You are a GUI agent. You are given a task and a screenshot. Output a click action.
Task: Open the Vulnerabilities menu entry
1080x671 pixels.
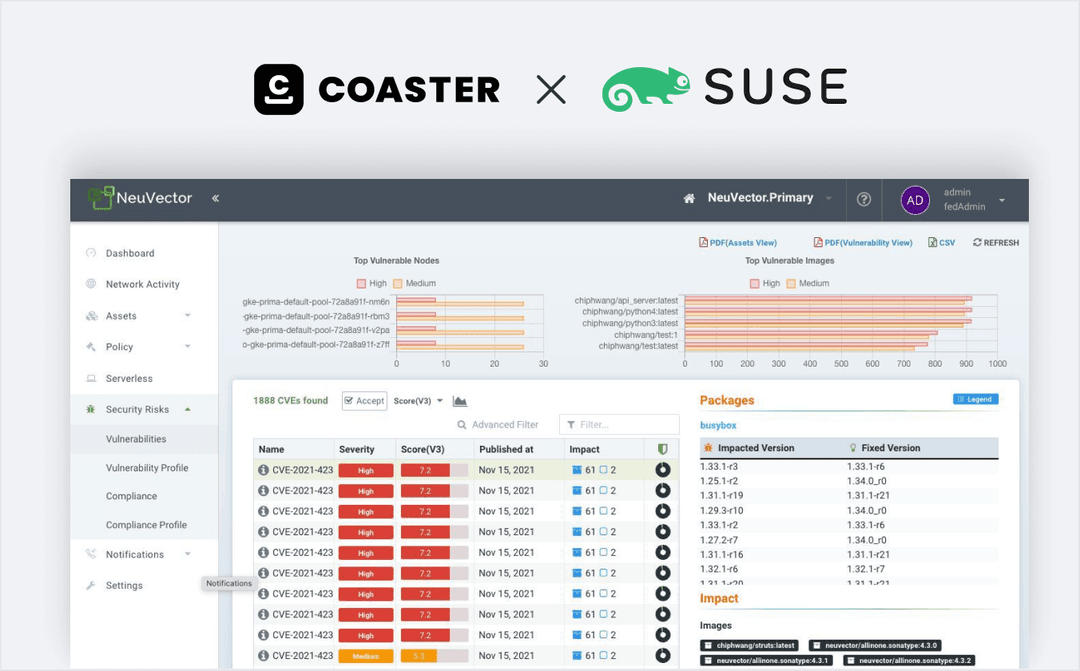[x=137, y=438]
